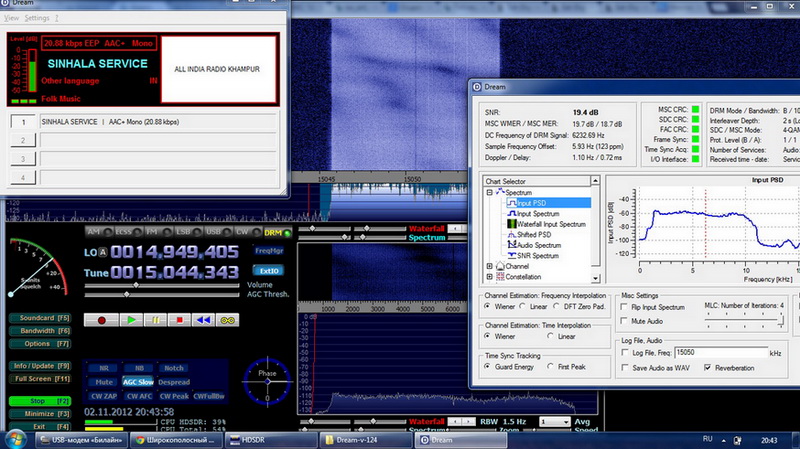
Task: Select ECSS demodulation mode
Action: point(128,232)
